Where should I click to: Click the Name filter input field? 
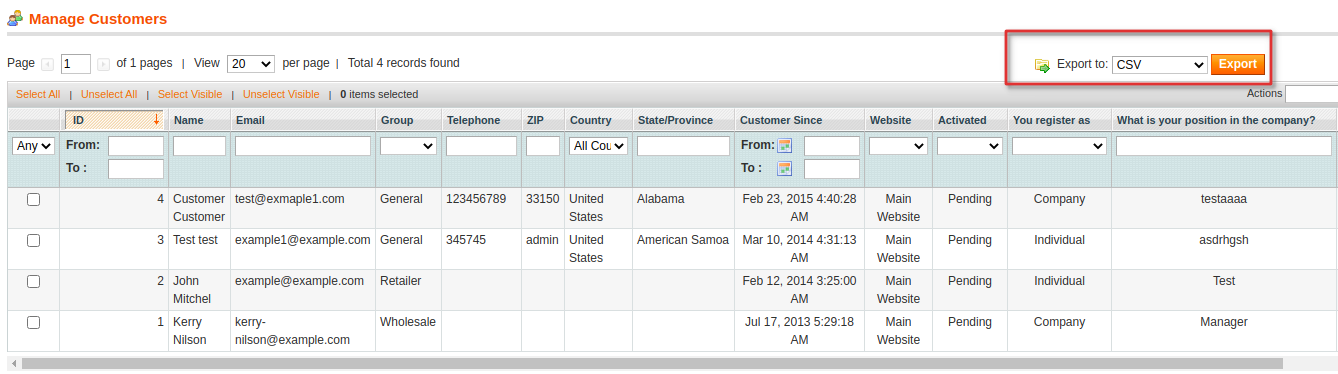tap(200, 146)
